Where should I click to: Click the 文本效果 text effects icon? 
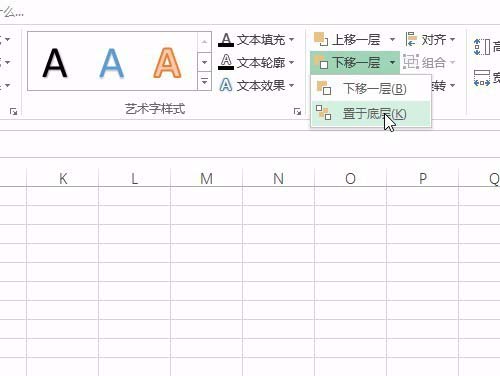[x=226, y=85]
